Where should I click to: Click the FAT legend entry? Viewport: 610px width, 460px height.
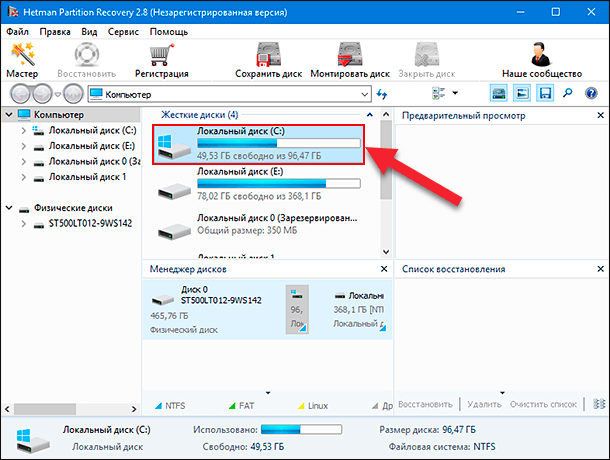coord(241,406)
